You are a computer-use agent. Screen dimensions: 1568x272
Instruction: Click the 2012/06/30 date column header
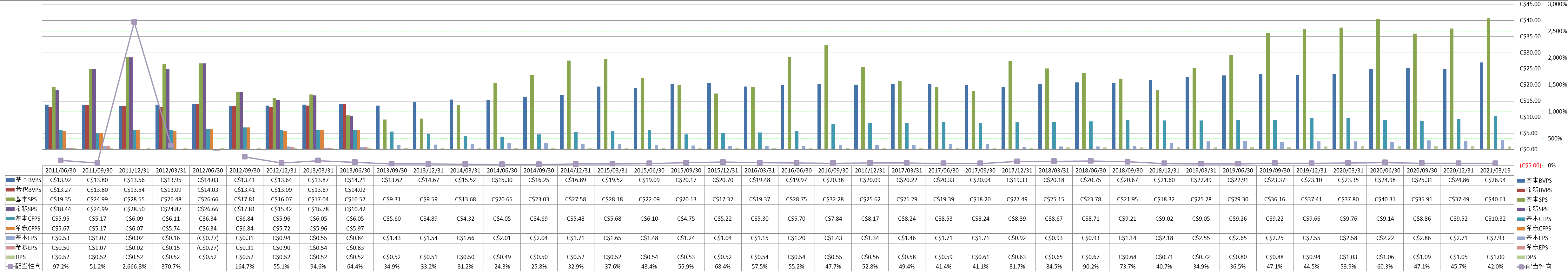tap(208, 170)
